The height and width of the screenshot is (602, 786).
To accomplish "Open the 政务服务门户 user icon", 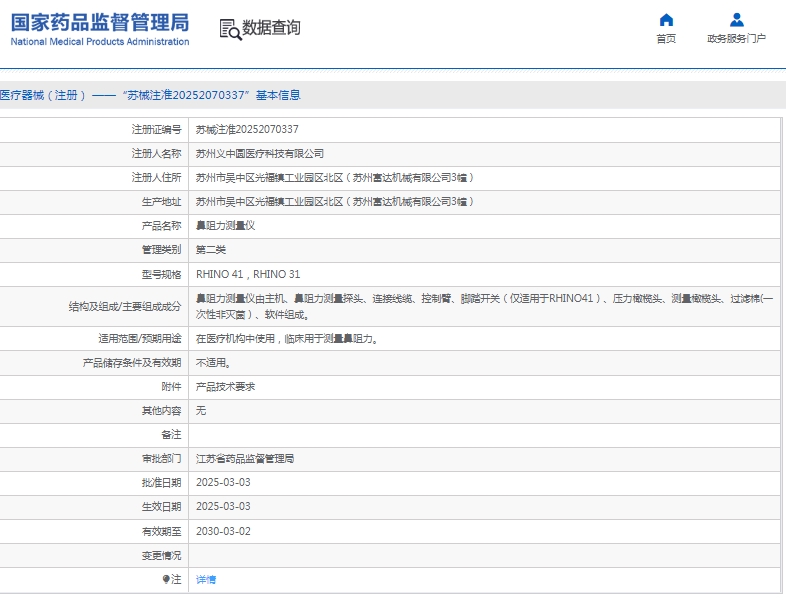I will click(x=737, y=20).
